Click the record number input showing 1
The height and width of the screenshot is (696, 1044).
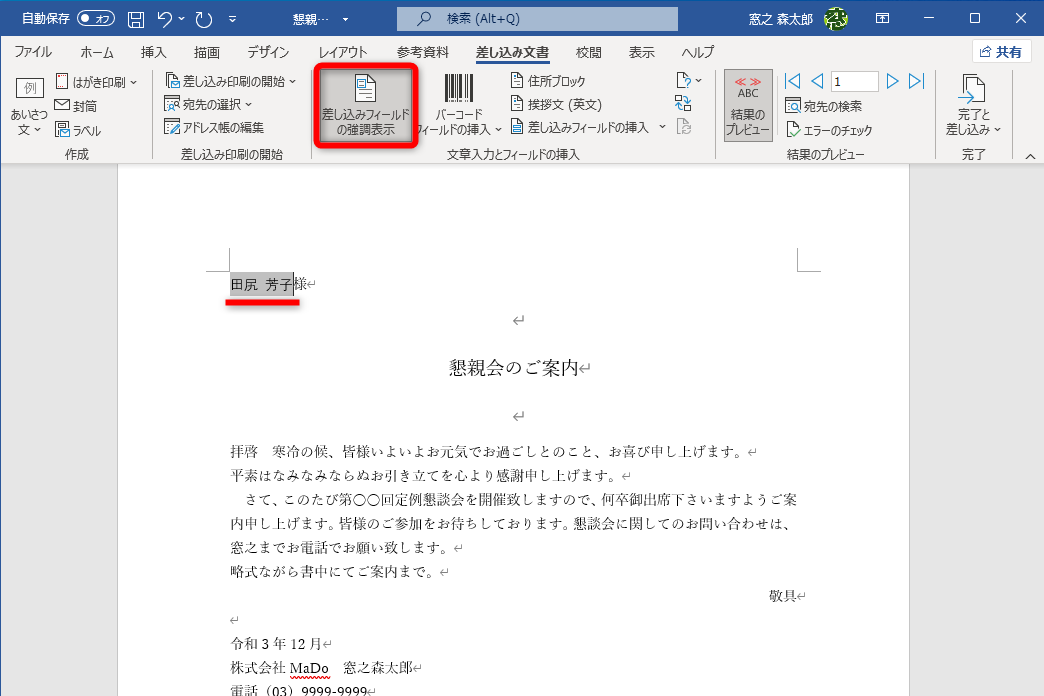[x=854, y=81]
